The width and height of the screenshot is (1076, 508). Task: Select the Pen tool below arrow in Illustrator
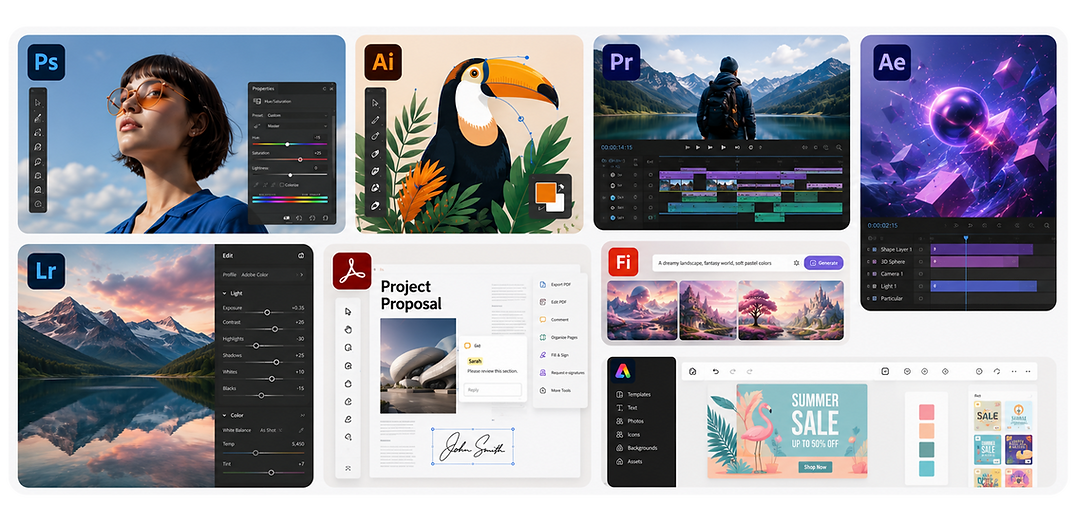tap(375, 120)
